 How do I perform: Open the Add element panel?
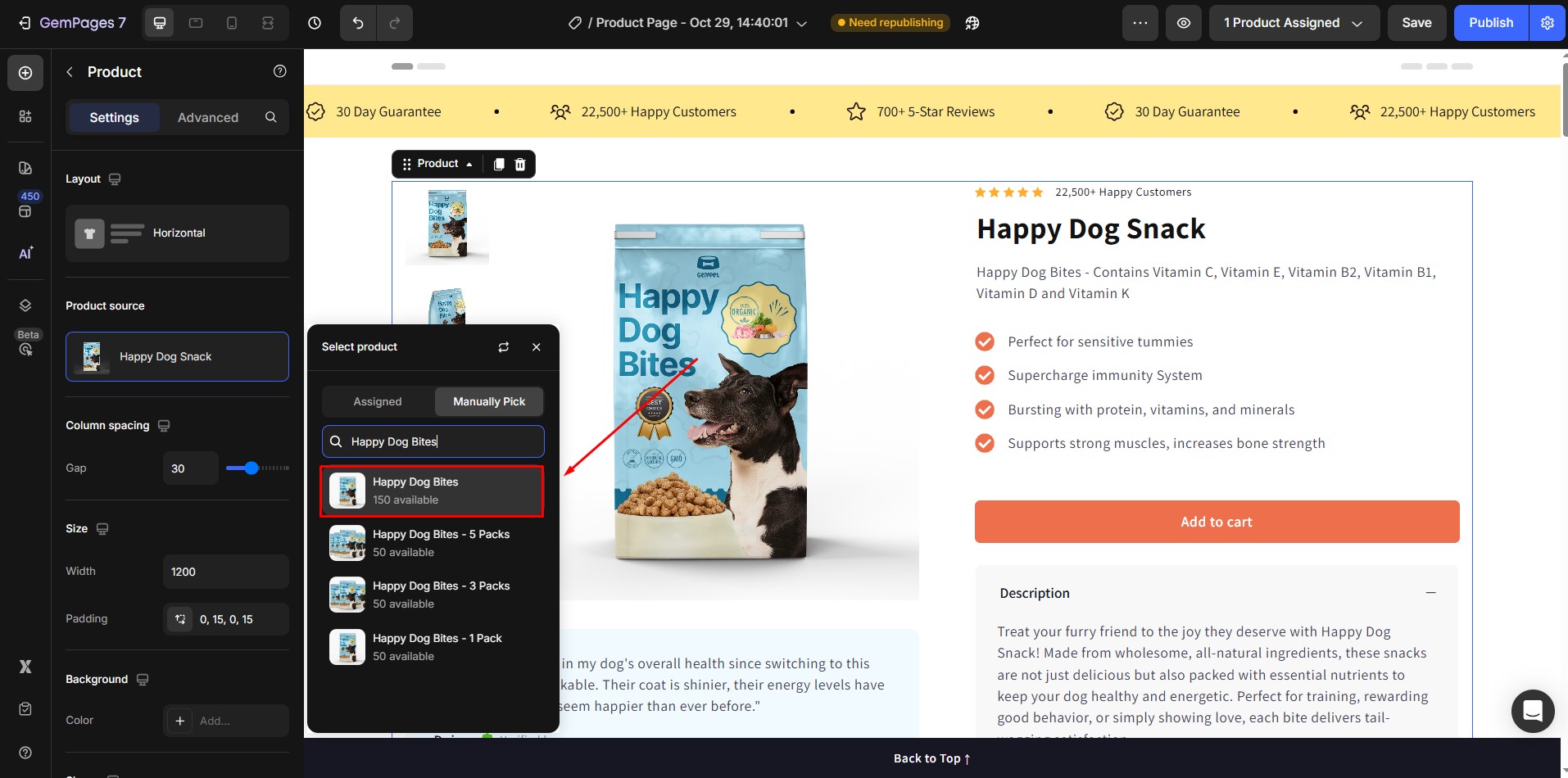[x=25, y=72]
